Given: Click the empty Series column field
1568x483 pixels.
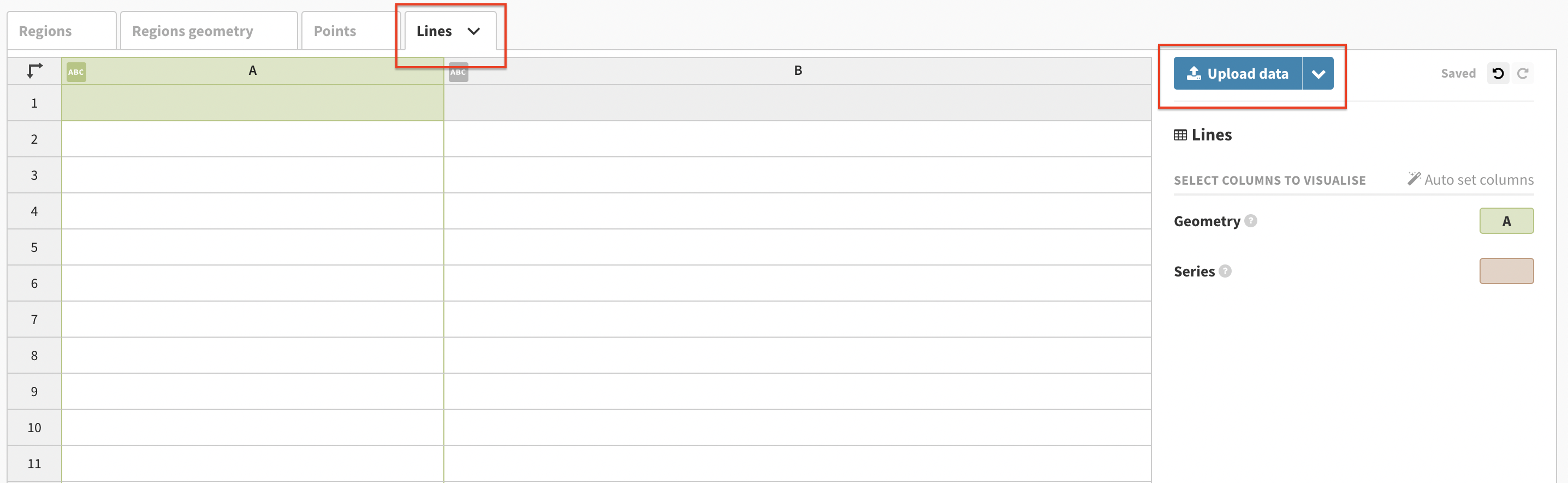Looking at the screenshot, I should pyautogui.click(x=1506, y=271).
